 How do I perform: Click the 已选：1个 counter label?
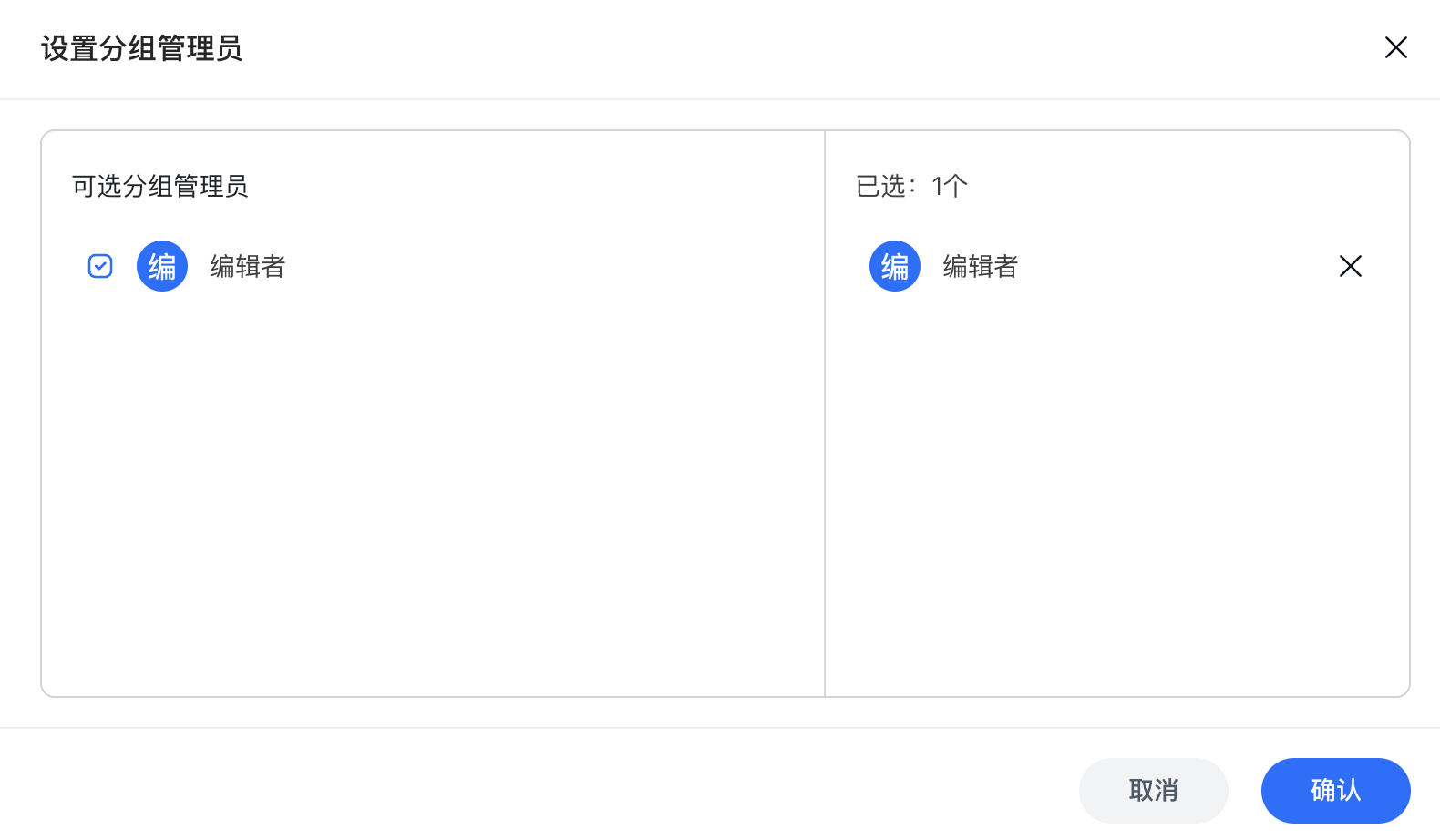coord(911,186)
